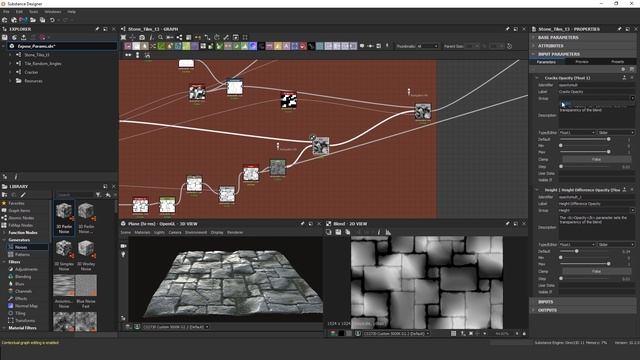This screenshot has height=360, width=640.
Task: Open the Float1 type dropdown for Cracks Opacity
Action: click(x=577, y=133)
